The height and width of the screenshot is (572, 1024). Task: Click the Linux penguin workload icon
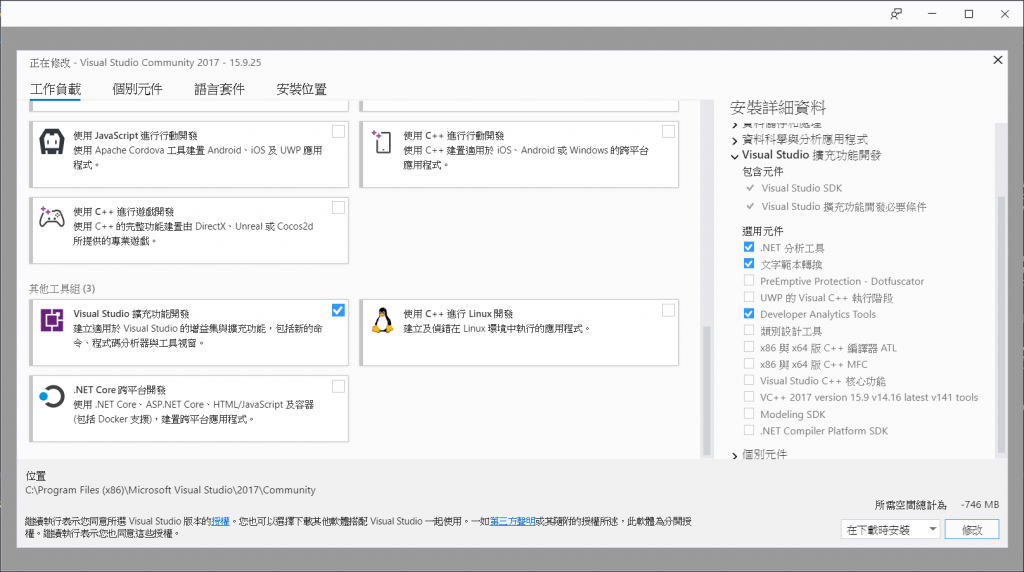[x=382, y=320]
